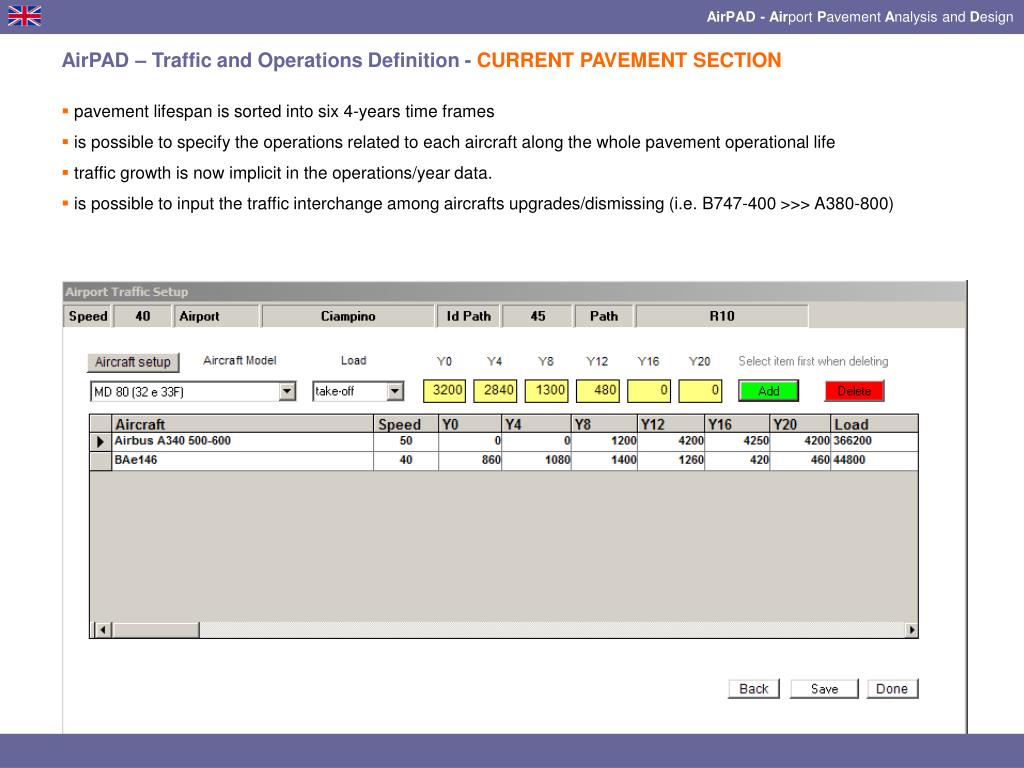Open the Load take-off dropdown arrow

(394, 391)
